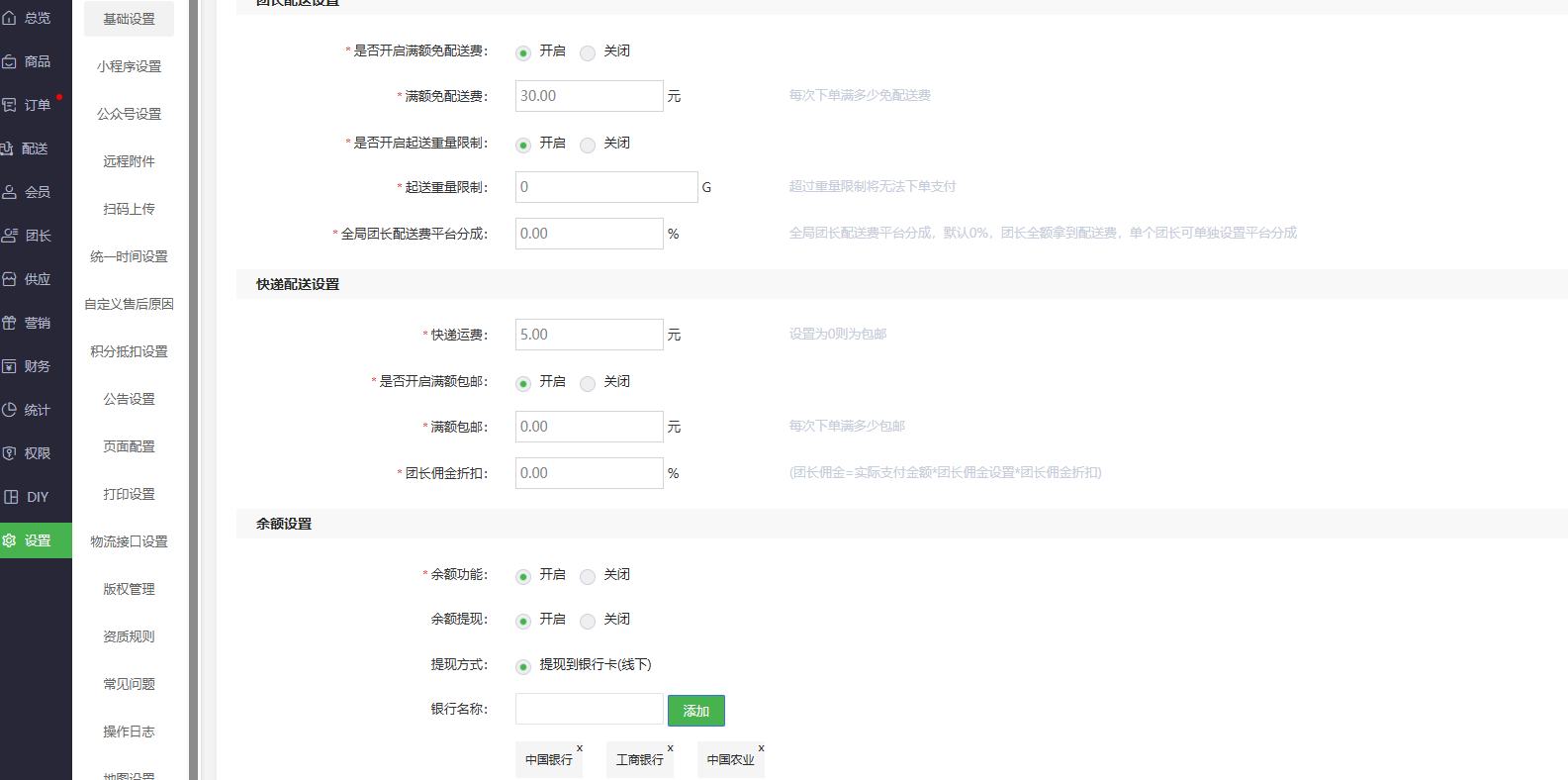Open 小程序设置 submenu item
The image size is (1568, 780).
(x=129, y=66)
